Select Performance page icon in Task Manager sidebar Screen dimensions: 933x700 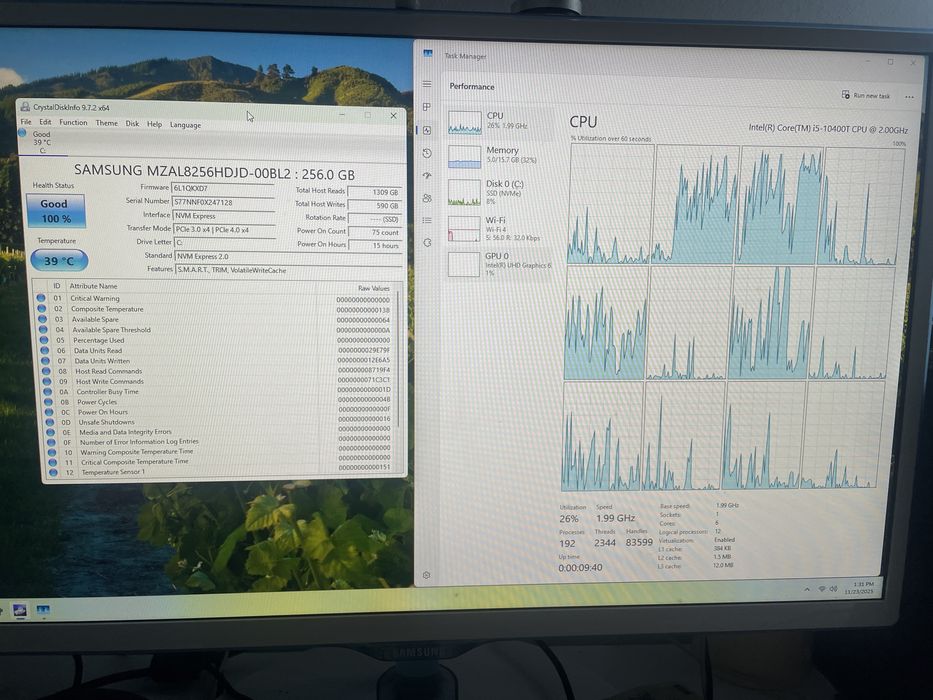pyautogui.click(x=427, y=130)
